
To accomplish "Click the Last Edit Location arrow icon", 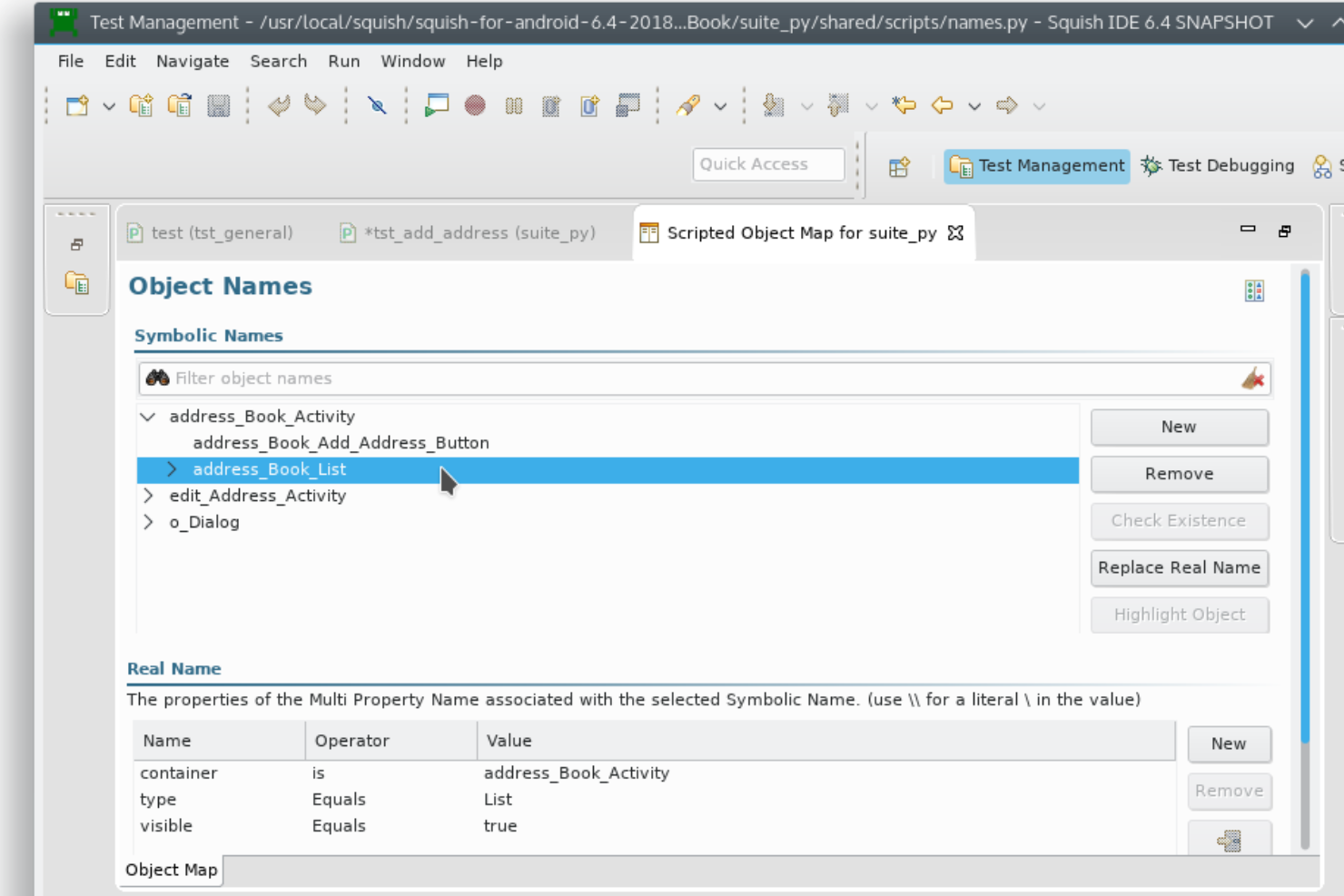I will click(x=904, y=105).
